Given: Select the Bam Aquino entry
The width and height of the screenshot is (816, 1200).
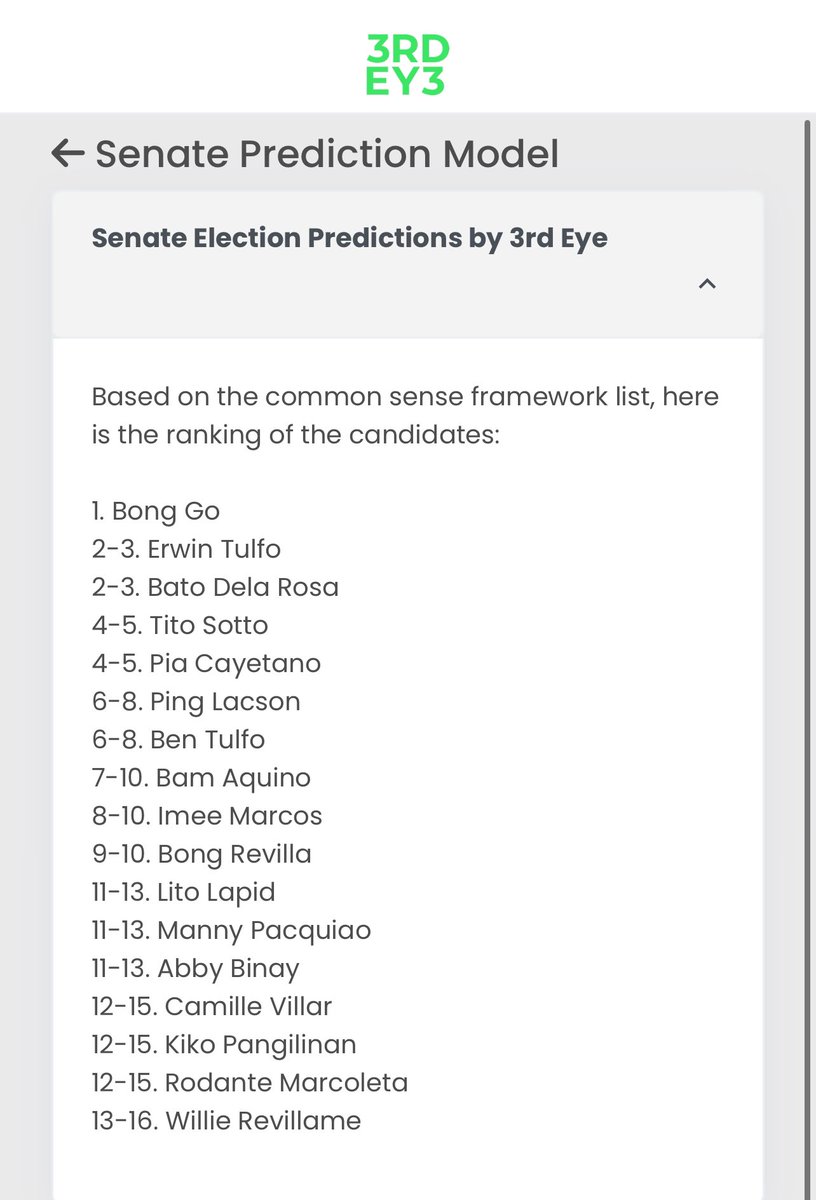Looking at the screenshot, I should pyautogui.click(x=201, y=777).
